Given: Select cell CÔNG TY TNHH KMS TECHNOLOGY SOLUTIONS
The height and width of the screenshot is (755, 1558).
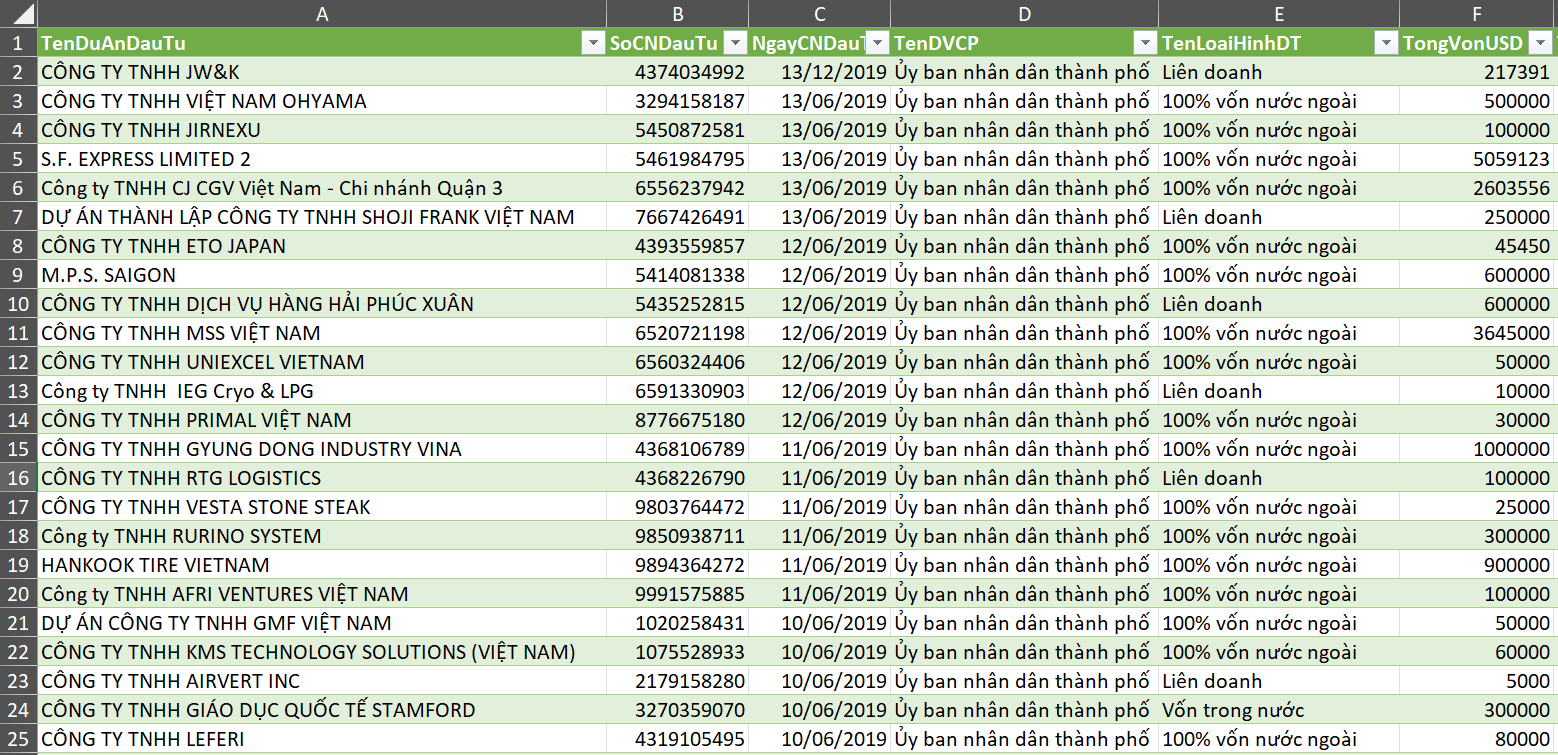Looking at the screenshot, I should click(x=321, y=652).
